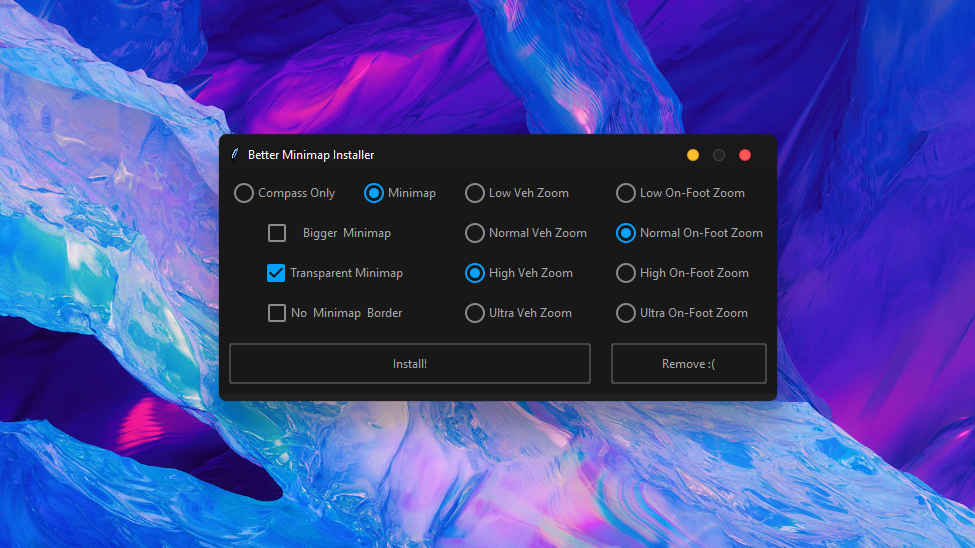The width and height of the screenshot is (975, 548).
Task: Select Low Veh Zoom
Action: (475, 193)
